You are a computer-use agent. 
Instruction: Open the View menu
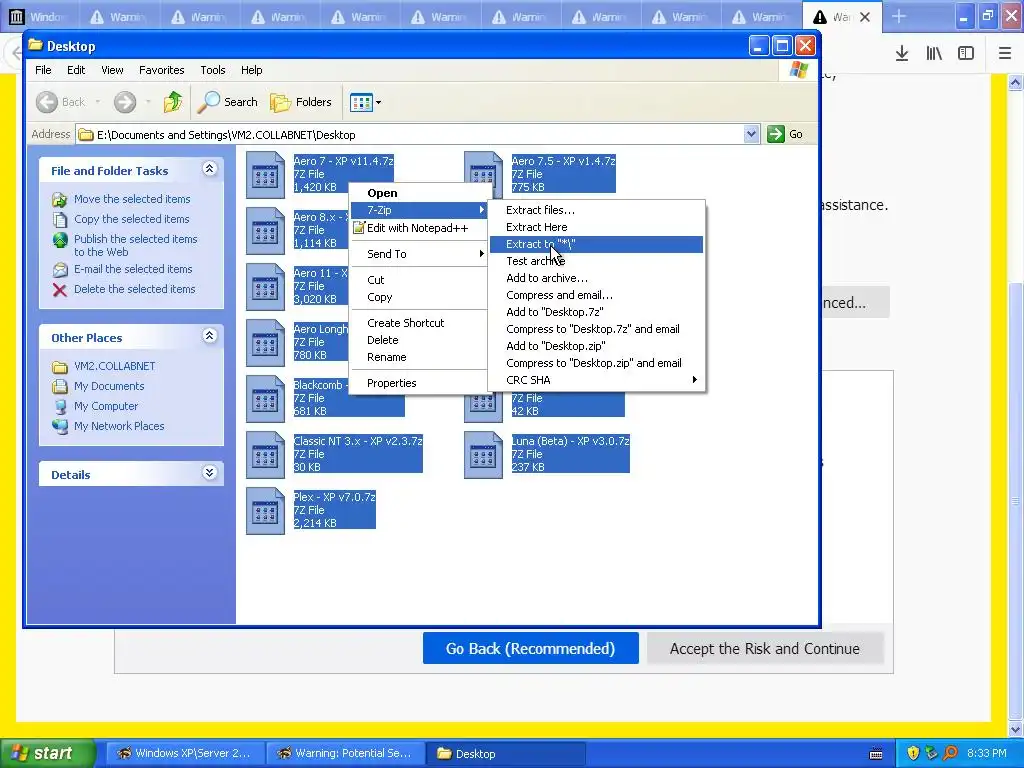pos(112,70)
